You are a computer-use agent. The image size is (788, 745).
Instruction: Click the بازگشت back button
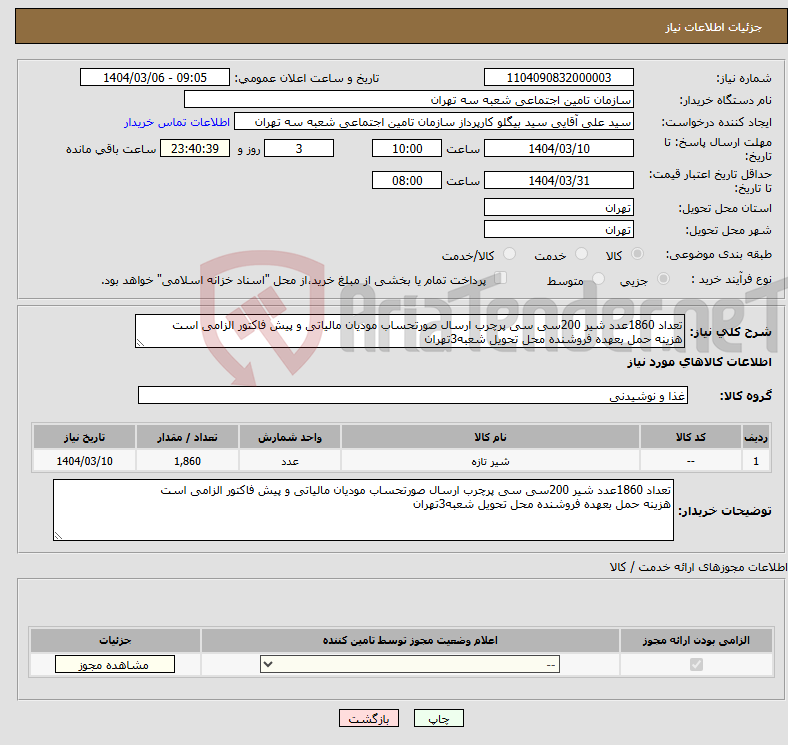click(x=369, y=719)
